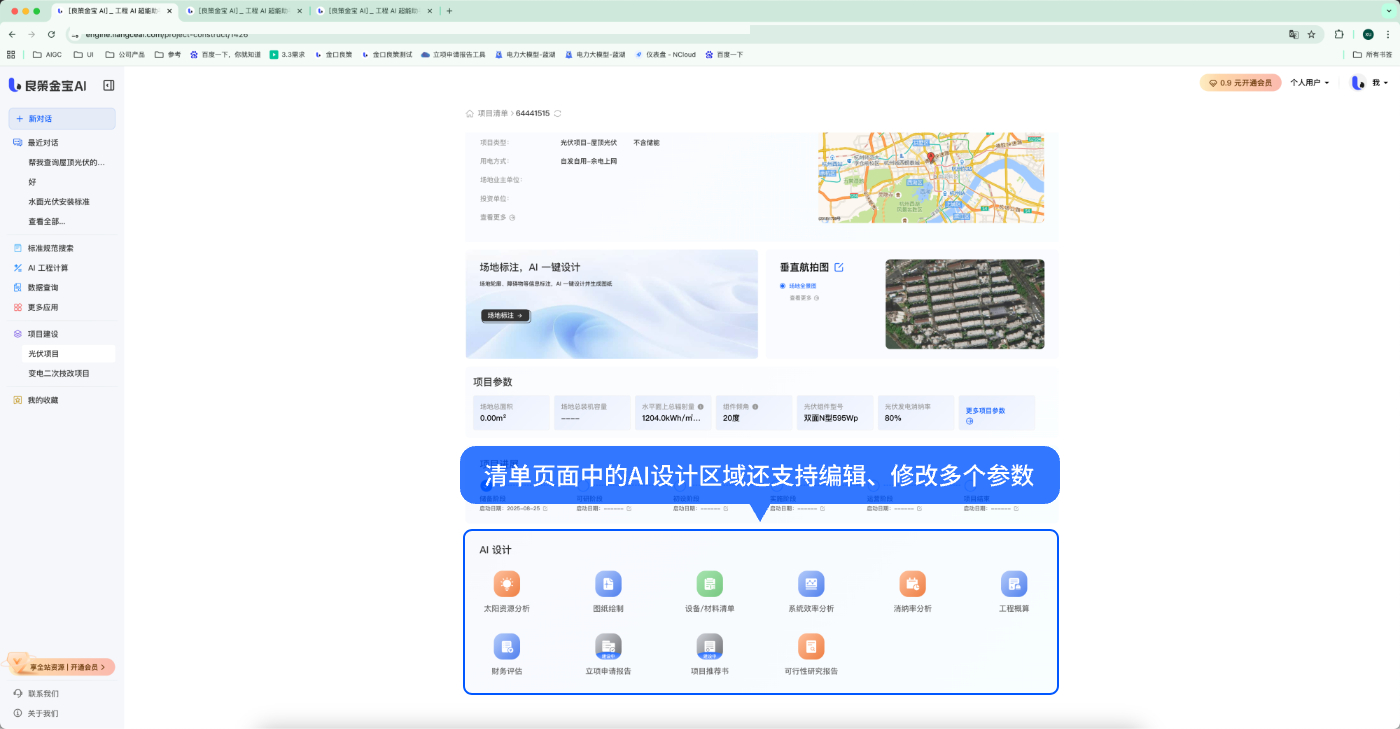Open the 百度一下,你就知道 bookmark
The image size is (1400, 729).
[226, 54]
